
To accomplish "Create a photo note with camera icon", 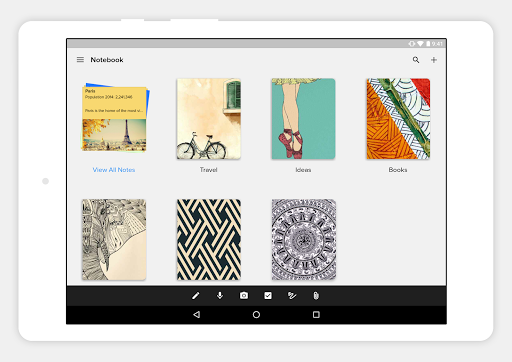I will [244, 296].
